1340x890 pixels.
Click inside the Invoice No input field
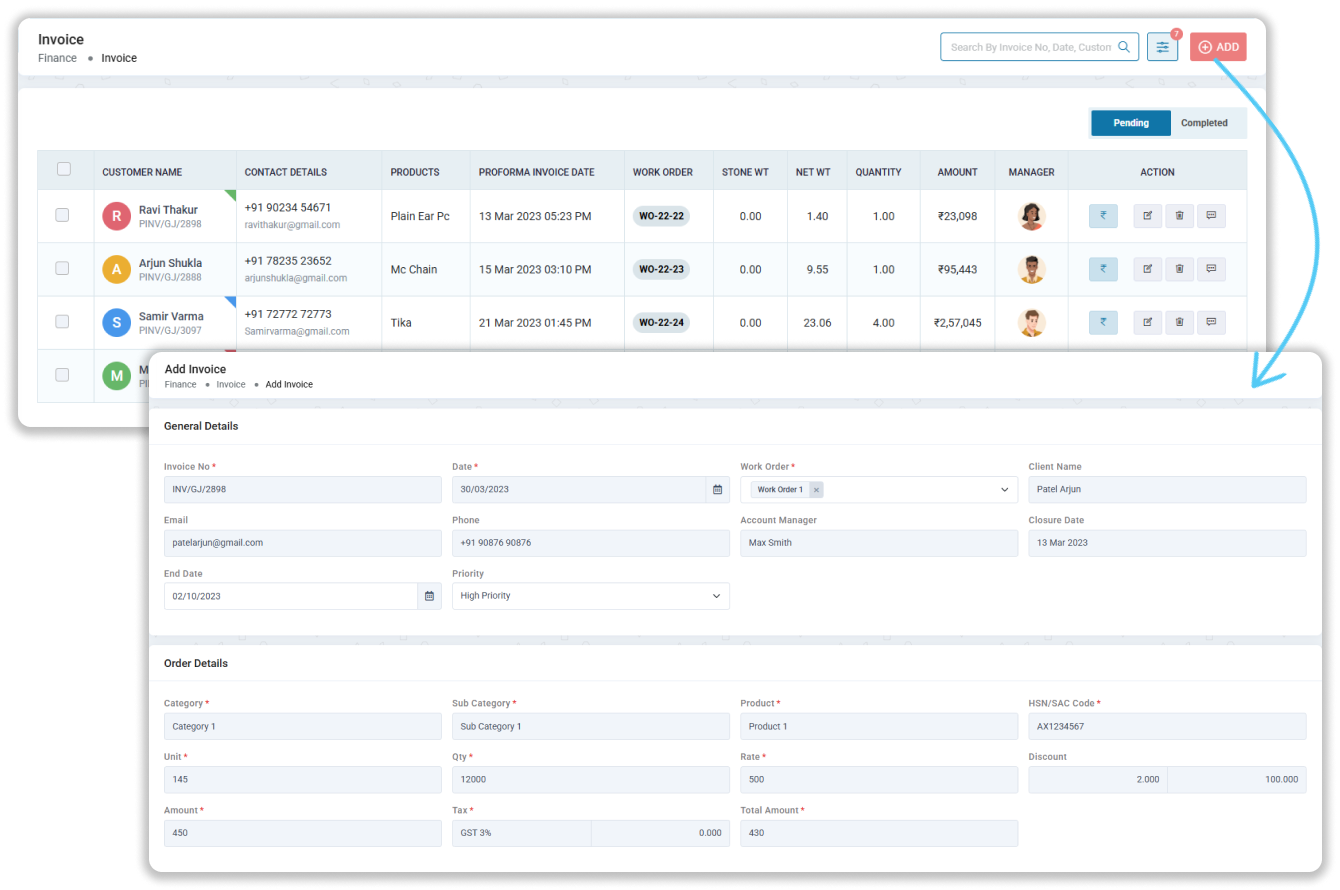point(302,489)
